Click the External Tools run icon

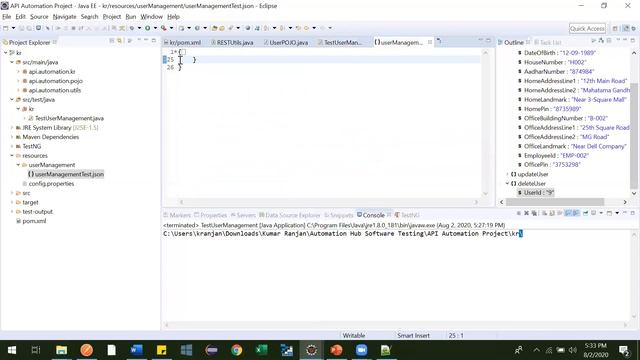[x=163, y=28]
